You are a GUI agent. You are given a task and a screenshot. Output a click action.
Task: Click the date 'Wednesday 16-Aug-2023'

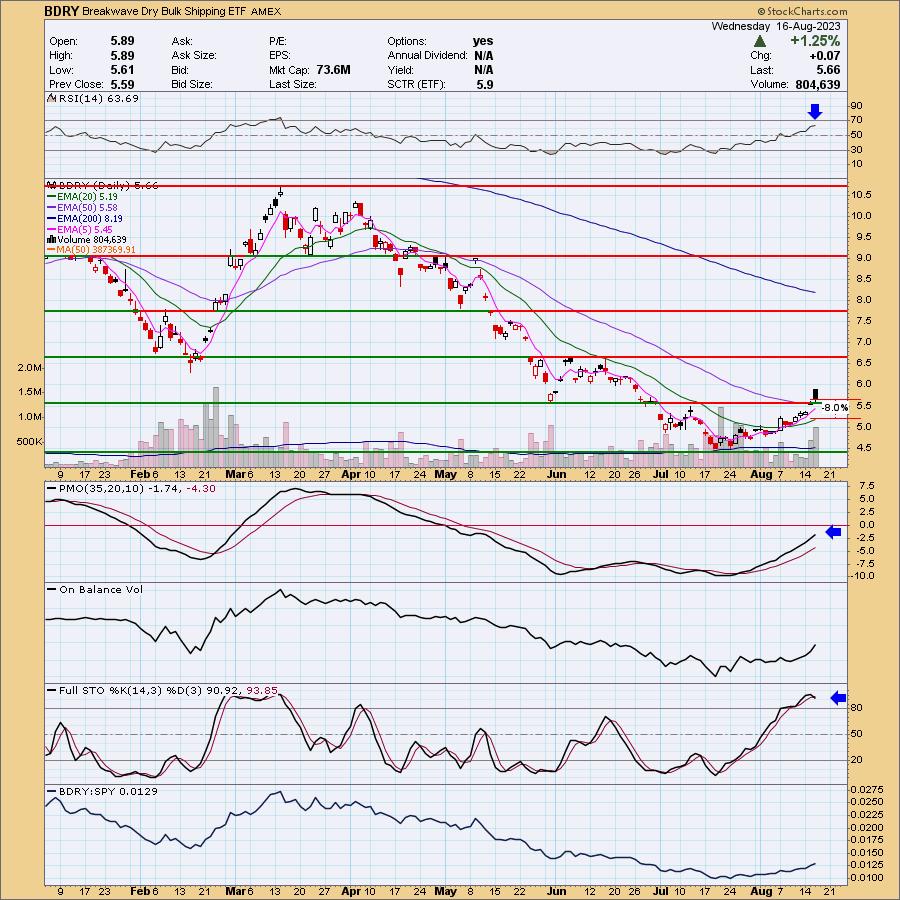[775, 26]
